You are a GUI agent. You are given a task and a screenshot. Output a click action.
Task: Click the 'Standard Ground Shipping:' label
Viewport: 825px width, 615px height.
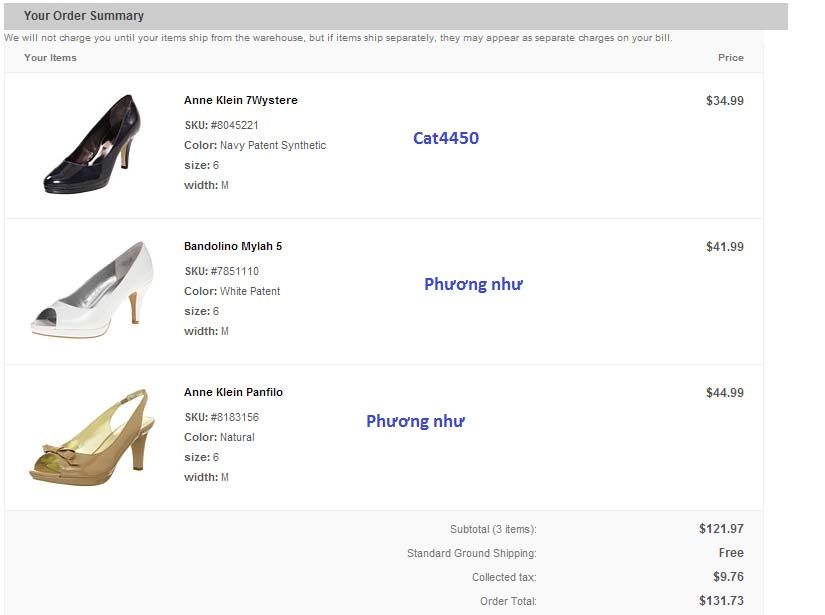point(471,553)
